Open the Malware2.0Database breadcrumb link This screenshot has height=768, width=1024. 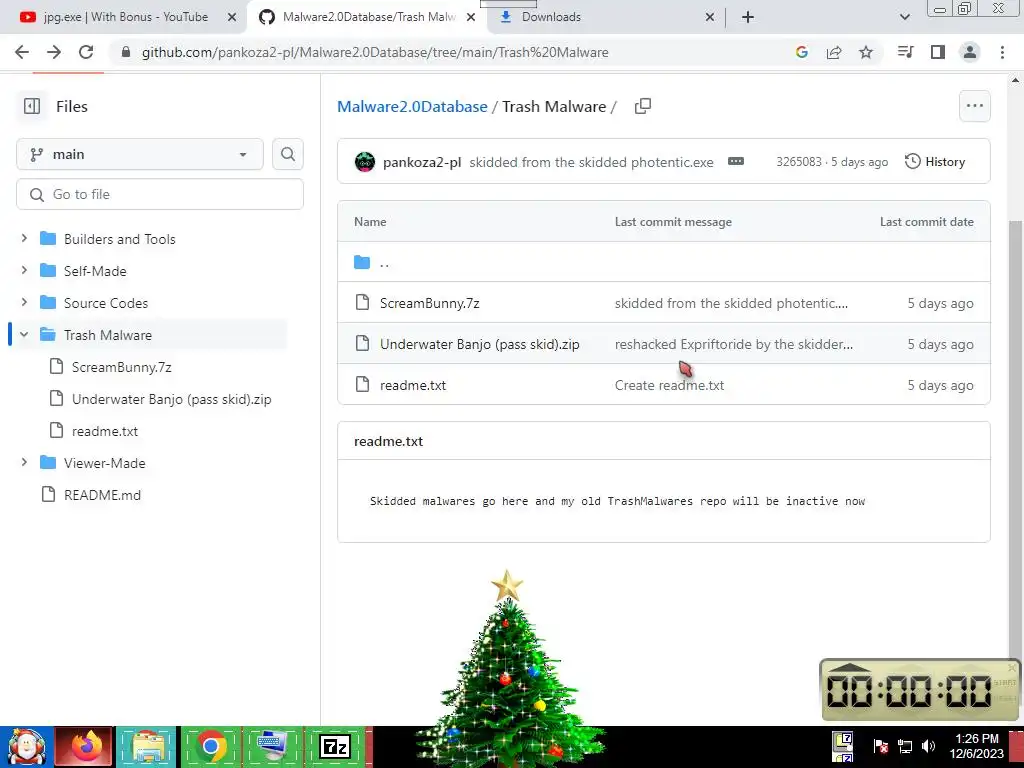pyautogui.click(x=412, y=106)
